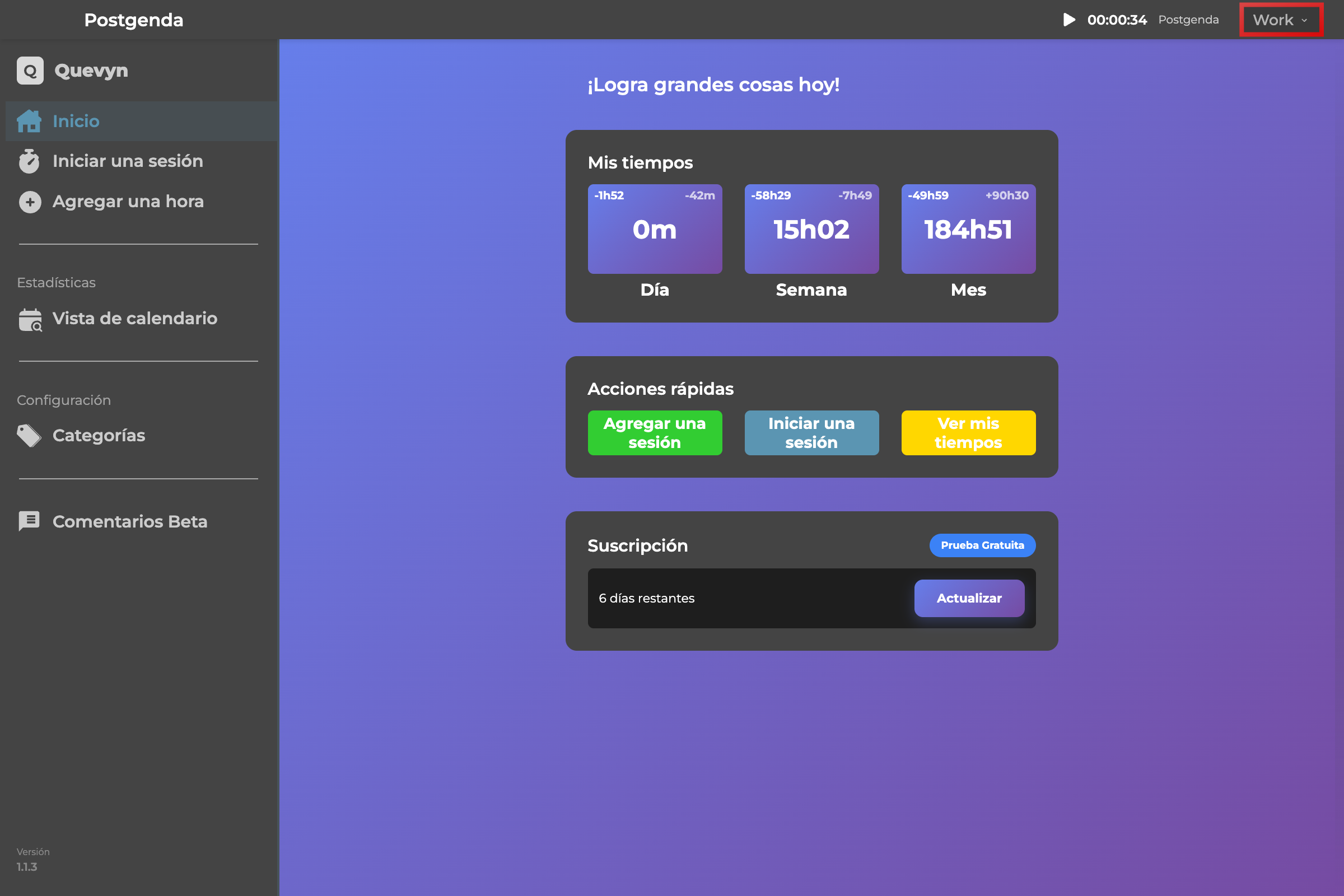Click the Configuración section label

point(64,400)
